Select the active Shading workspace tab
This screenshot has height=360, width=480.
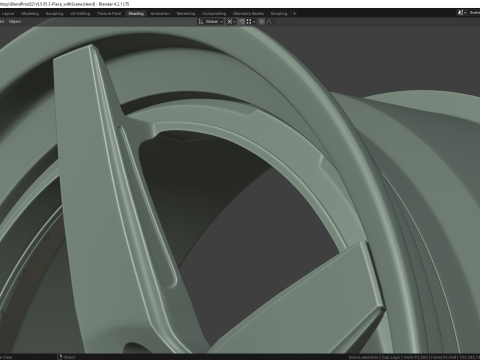[x=136, y=14]
